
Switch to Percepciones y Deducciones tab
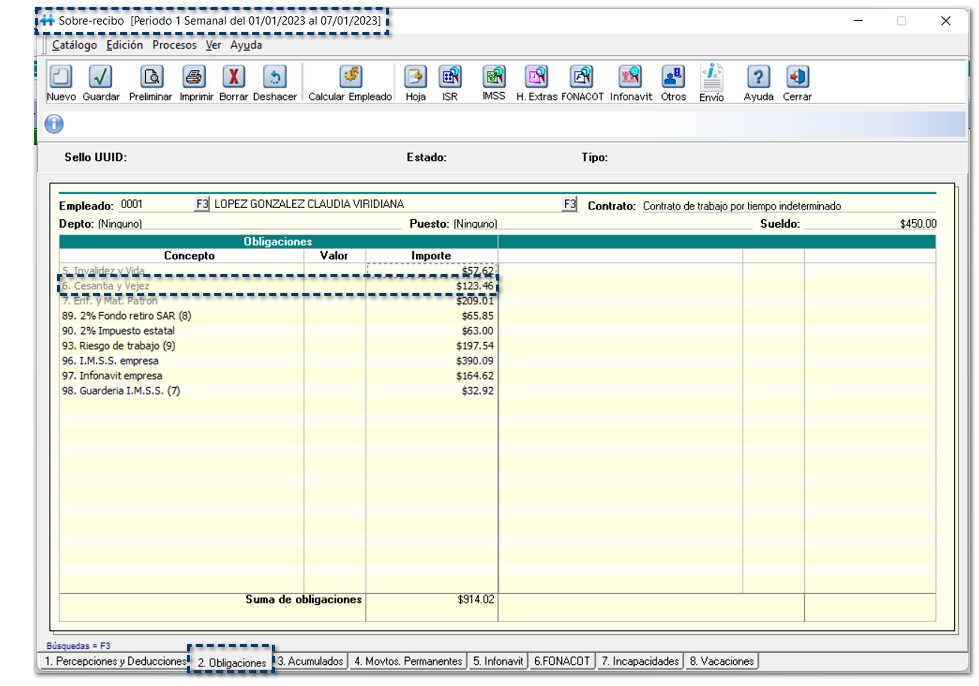click(113, 662)
